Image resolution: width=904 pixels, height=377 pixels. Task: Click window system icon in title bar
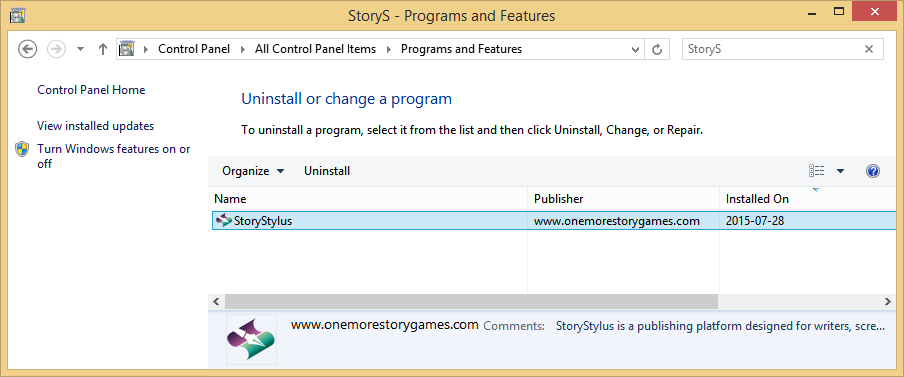coord(17,16)
